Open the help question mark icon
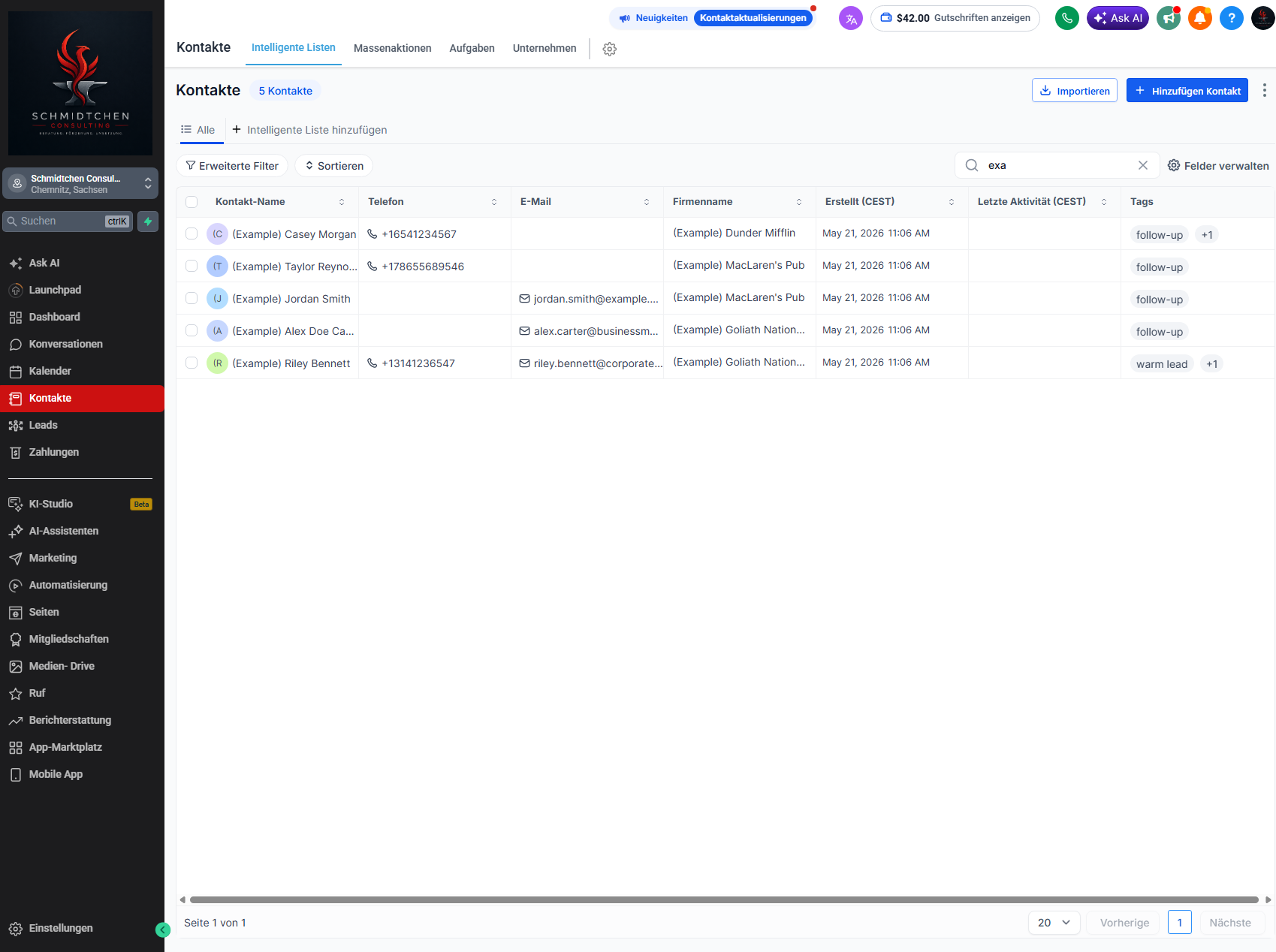Screen dimensions: 1276x952 point(1232,18)
